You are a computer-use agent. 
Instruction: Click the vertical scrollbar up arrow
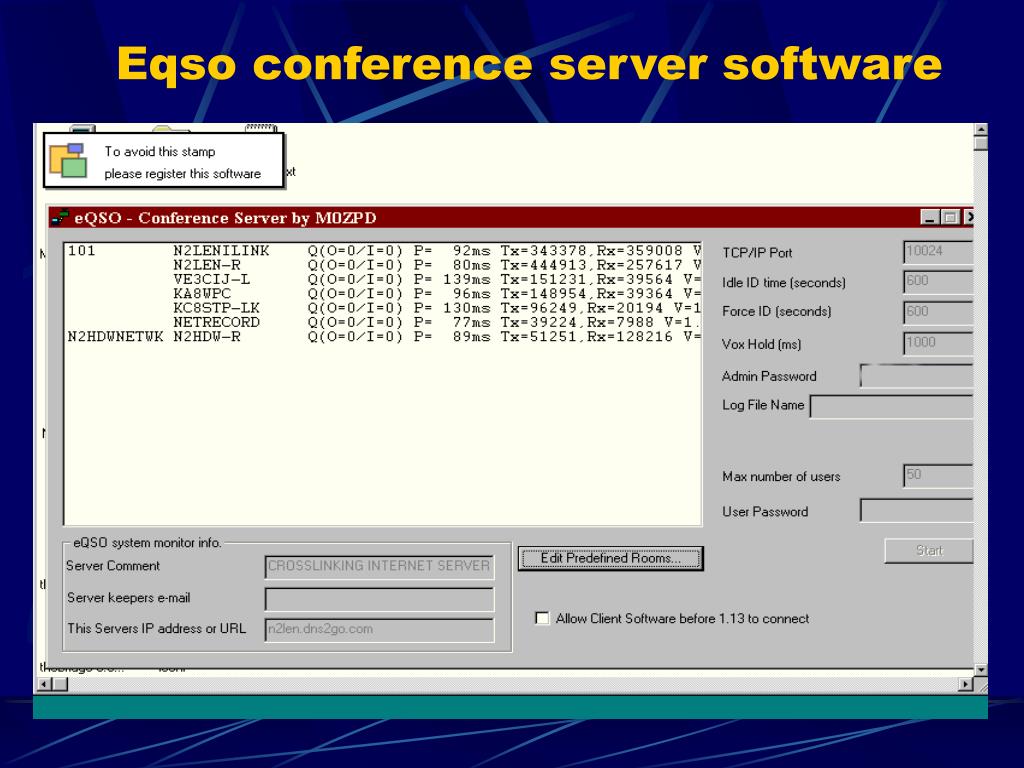pyautogui.click(x=980, y=129)
